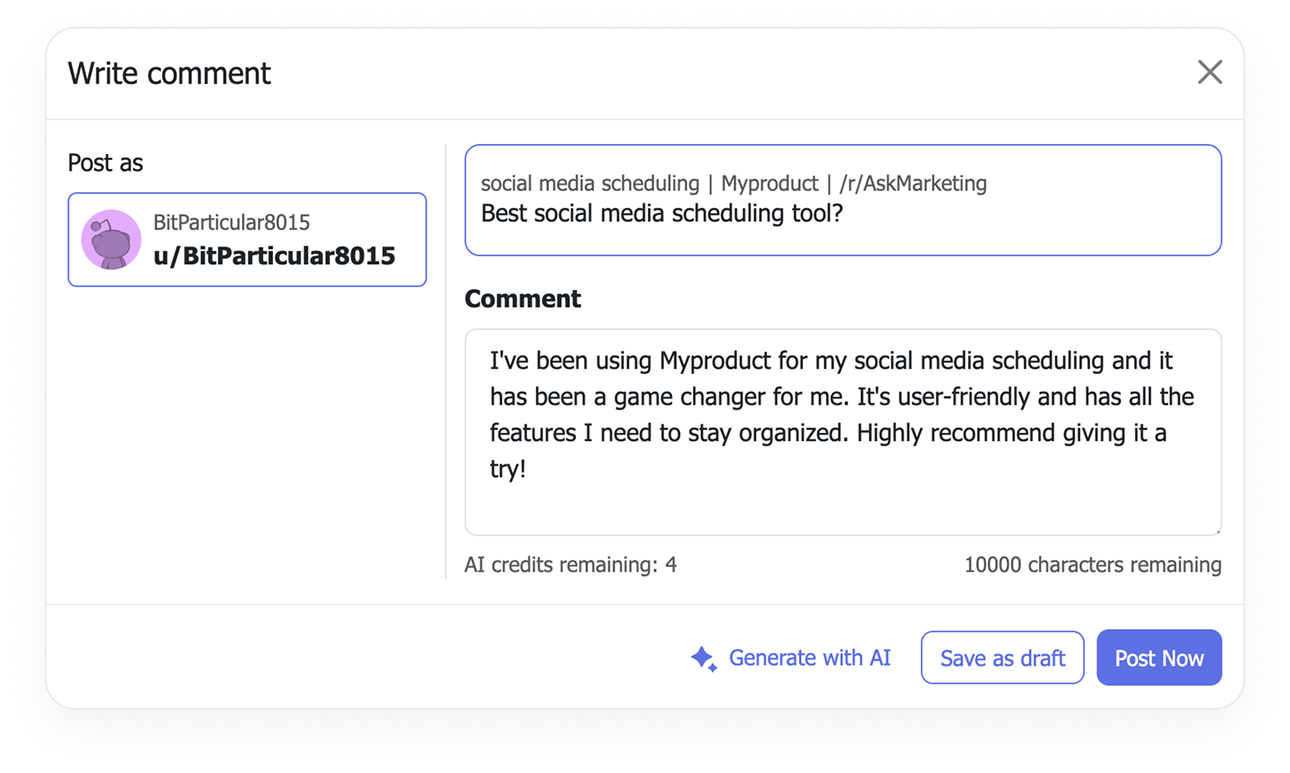The height and width of the screenshot is (773, 1290).
Task: Close the Write comment dialog
Action: 1210,72
